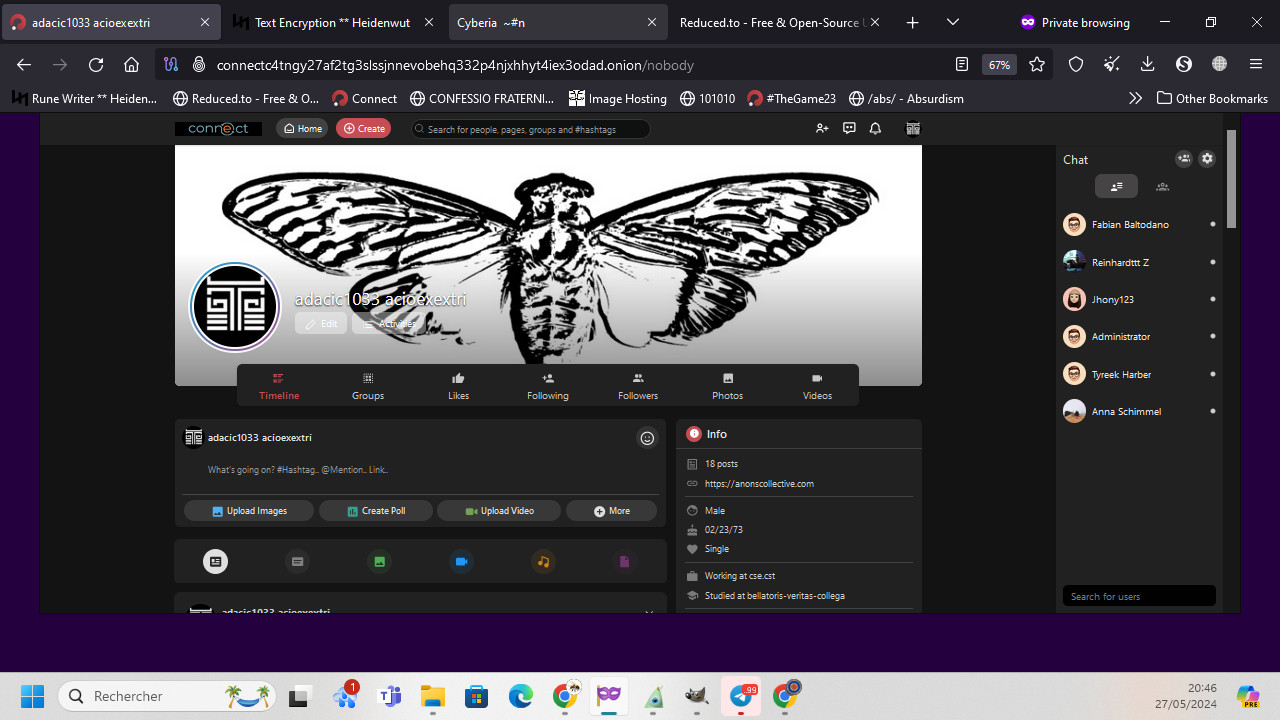Viewport: 1280px width, 720px height.
Task: Select the Photos profile tab
Action: [x=728, y=386]
